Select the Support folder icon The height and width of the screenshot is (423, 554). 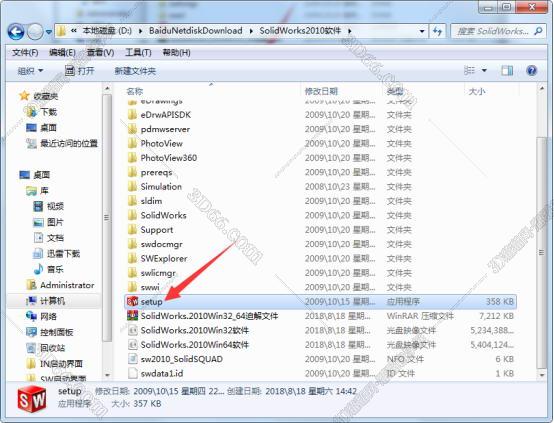(132, 230)
